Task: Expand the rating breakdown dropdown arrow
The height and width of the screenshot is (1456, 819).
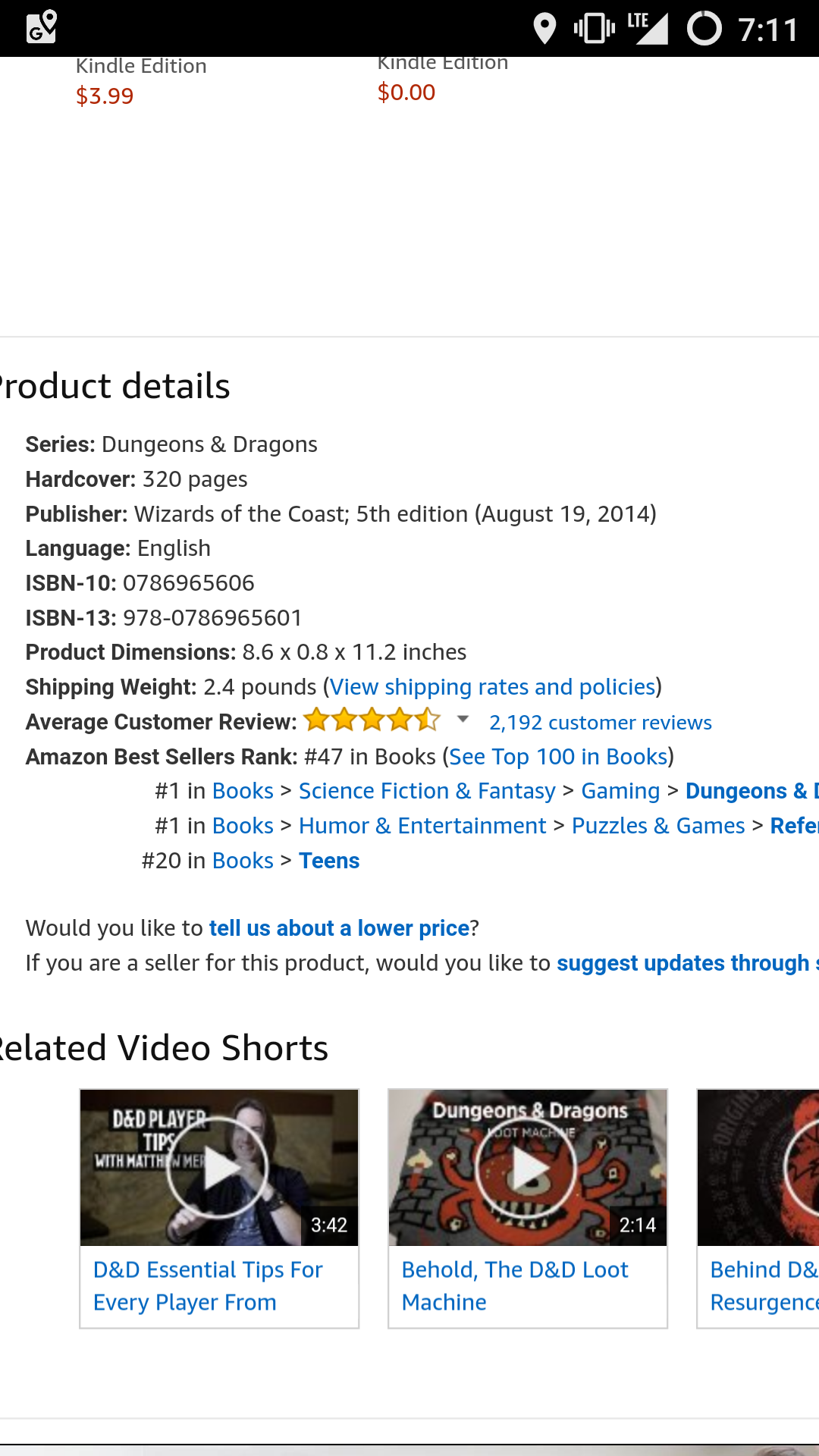Action: coord(463,719)
